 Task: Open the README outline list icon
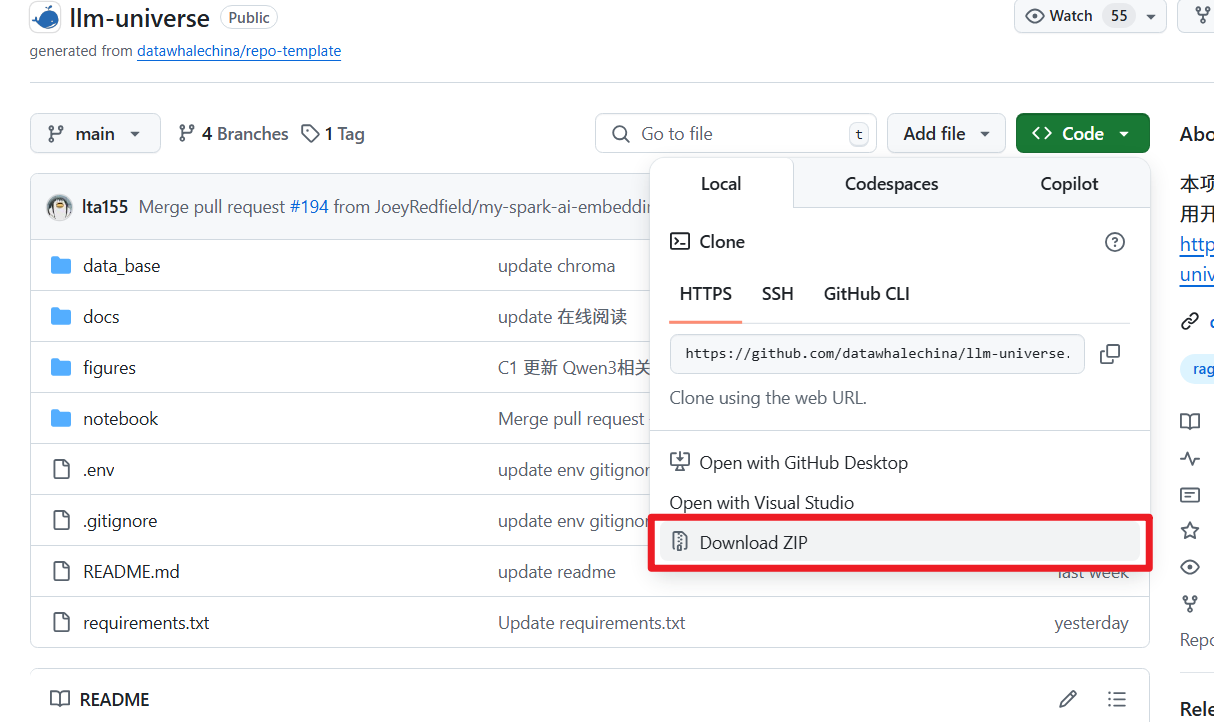1117,699
